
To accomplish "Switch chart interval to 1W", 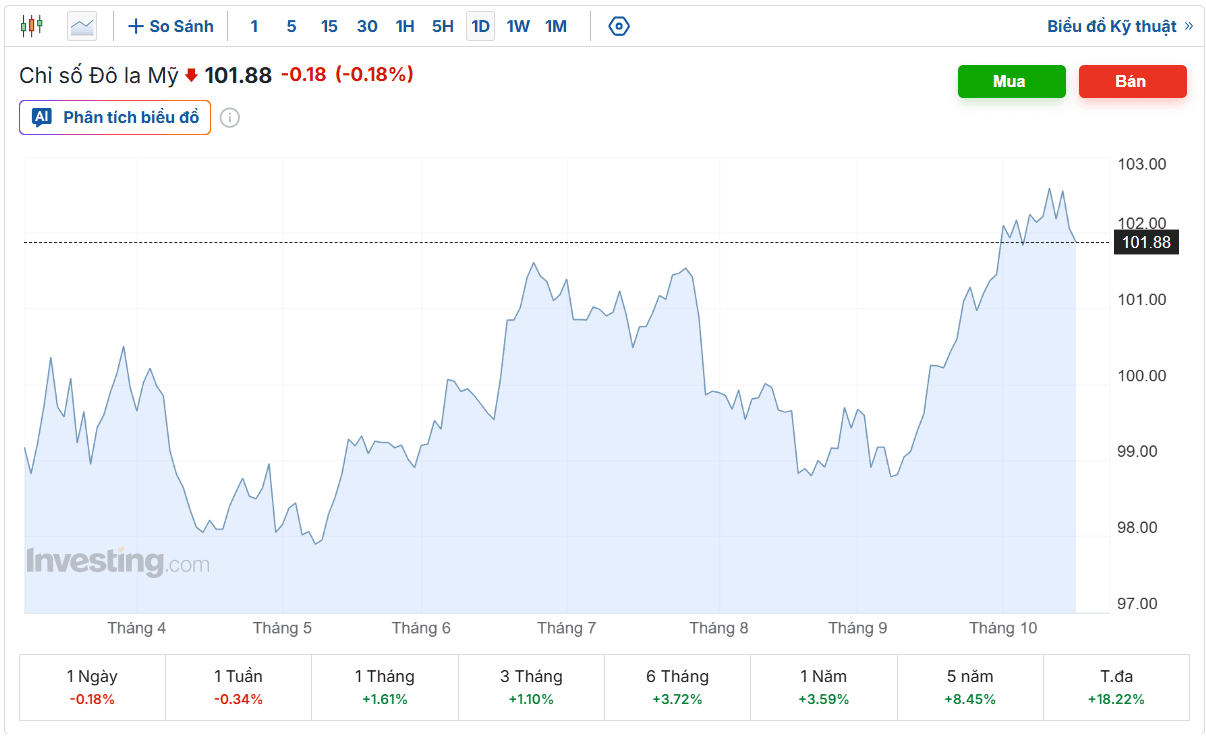I will pos(518,26).
